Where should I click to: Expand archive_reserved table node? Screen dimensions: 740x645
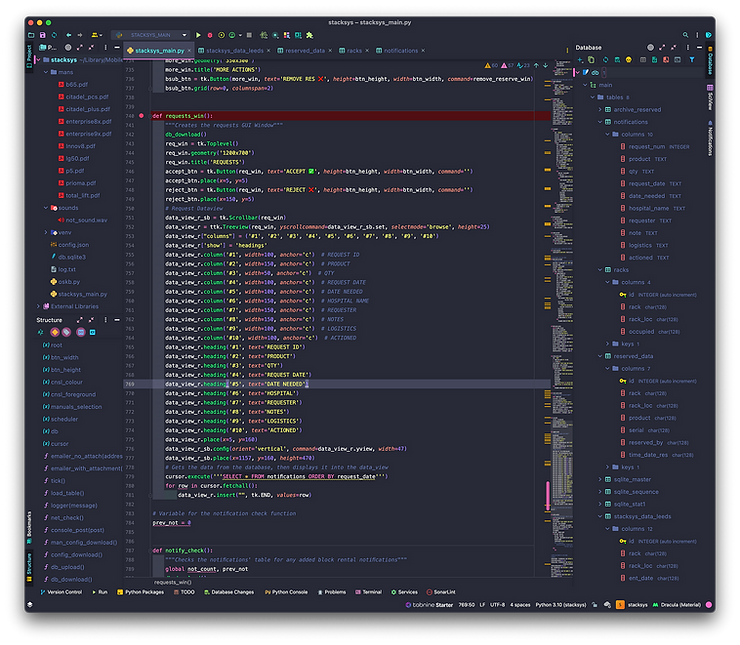[x=600, y=109]
